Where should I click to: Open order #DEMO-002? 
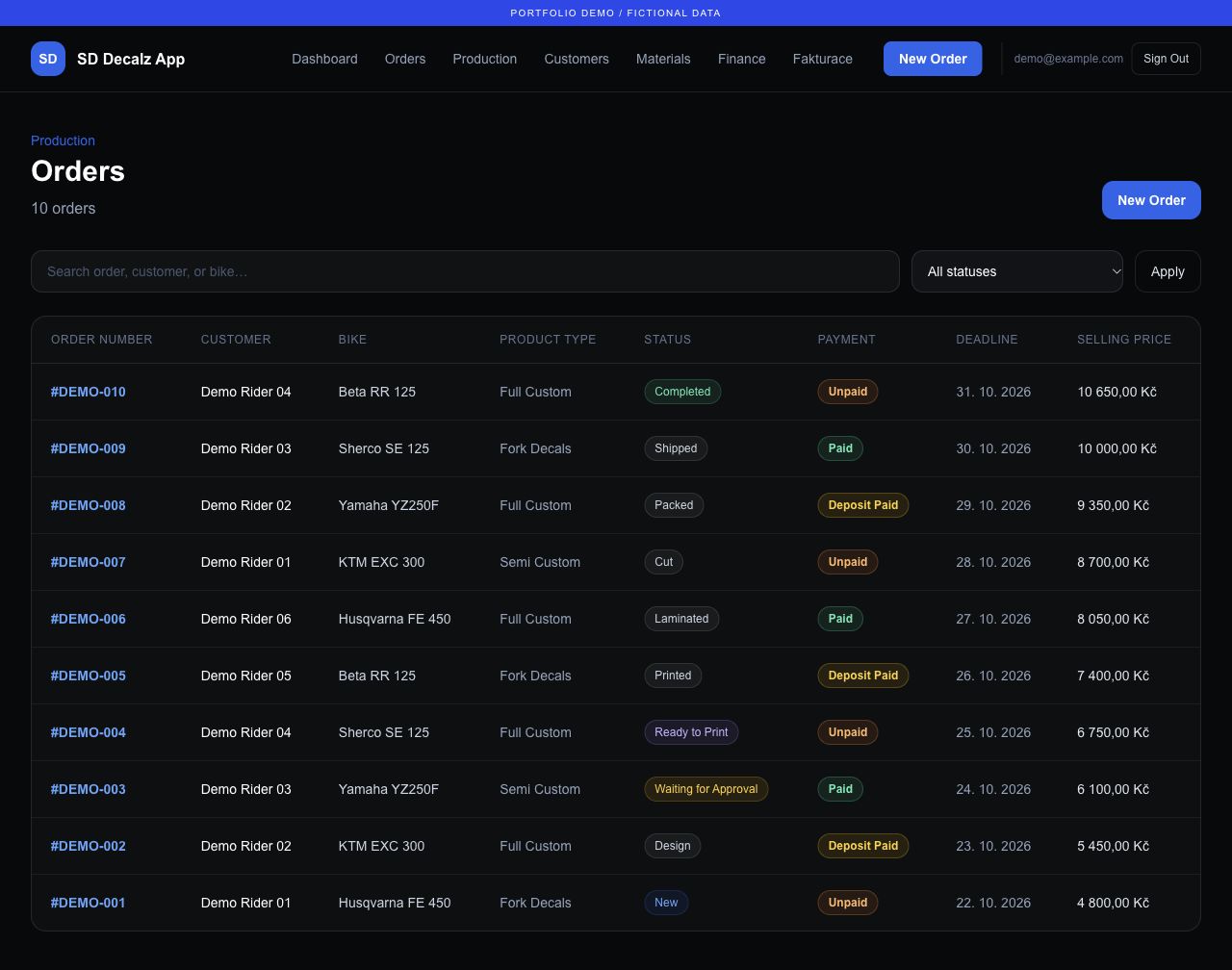pos(89,846)
